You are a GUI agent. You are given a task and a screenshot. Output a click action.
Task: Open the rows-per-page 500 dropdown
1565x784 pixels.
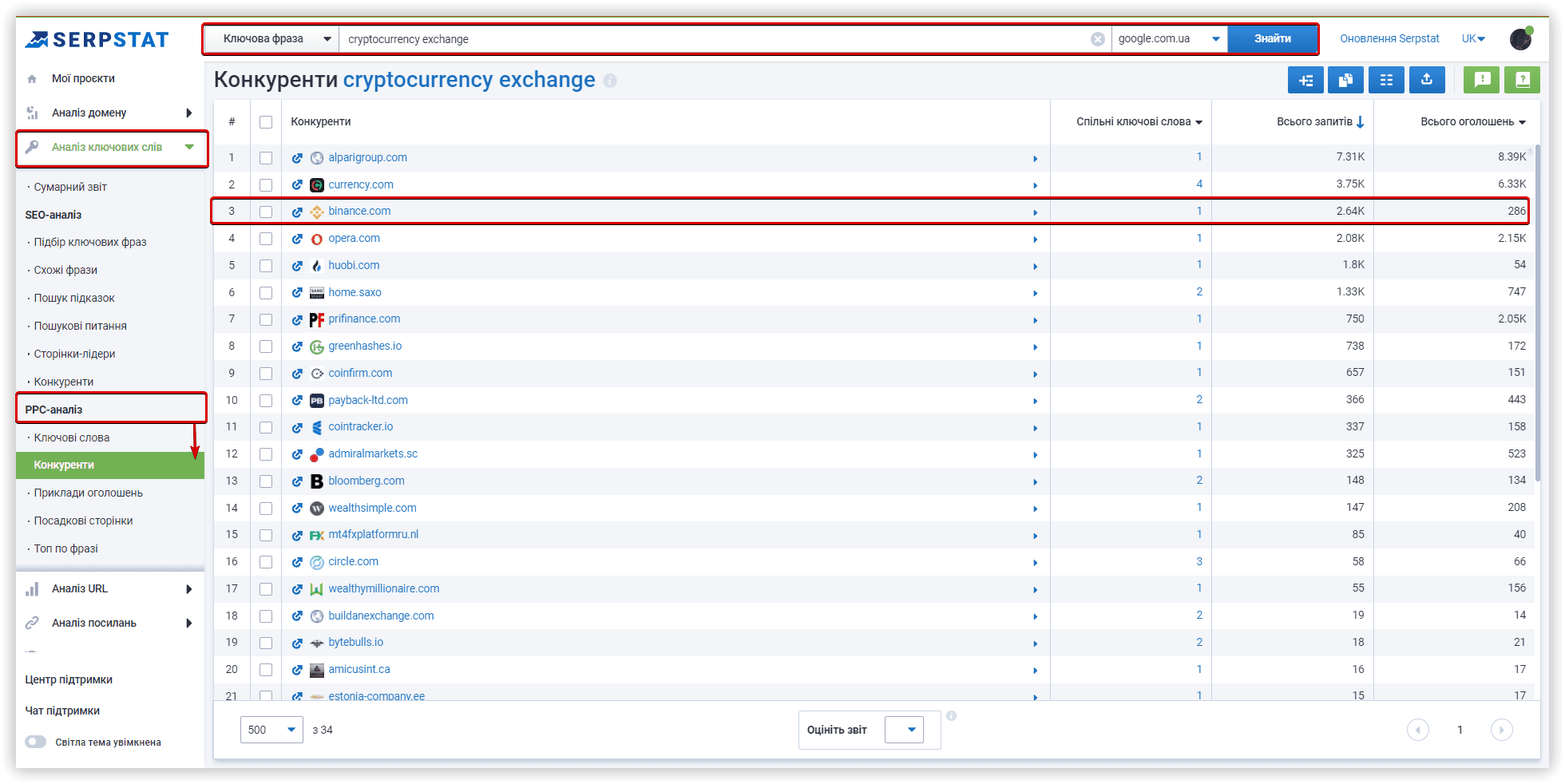click(271, 730)
